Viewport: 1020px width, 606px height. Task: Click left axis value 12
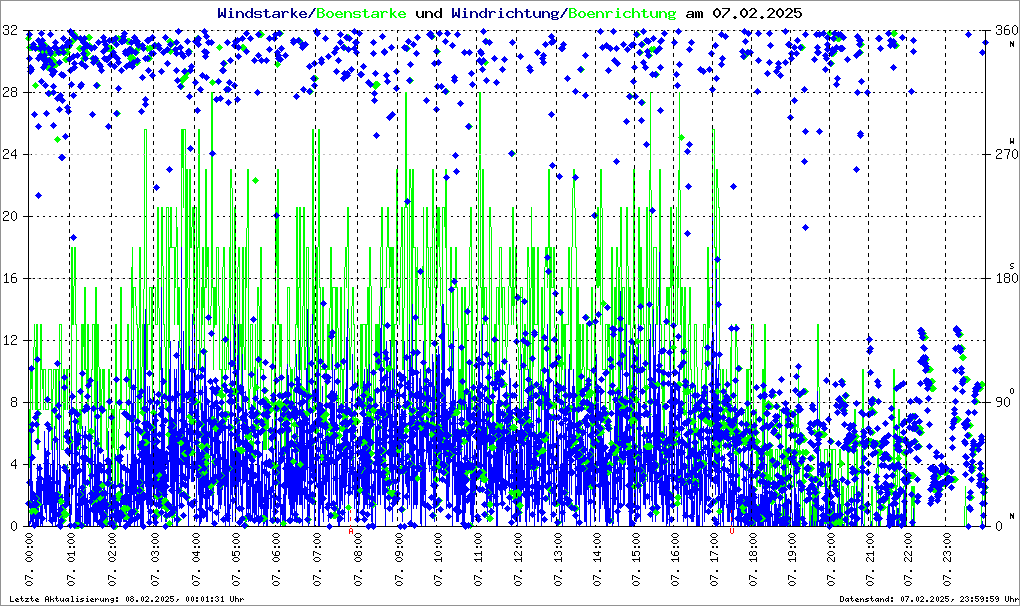(10, 340)
